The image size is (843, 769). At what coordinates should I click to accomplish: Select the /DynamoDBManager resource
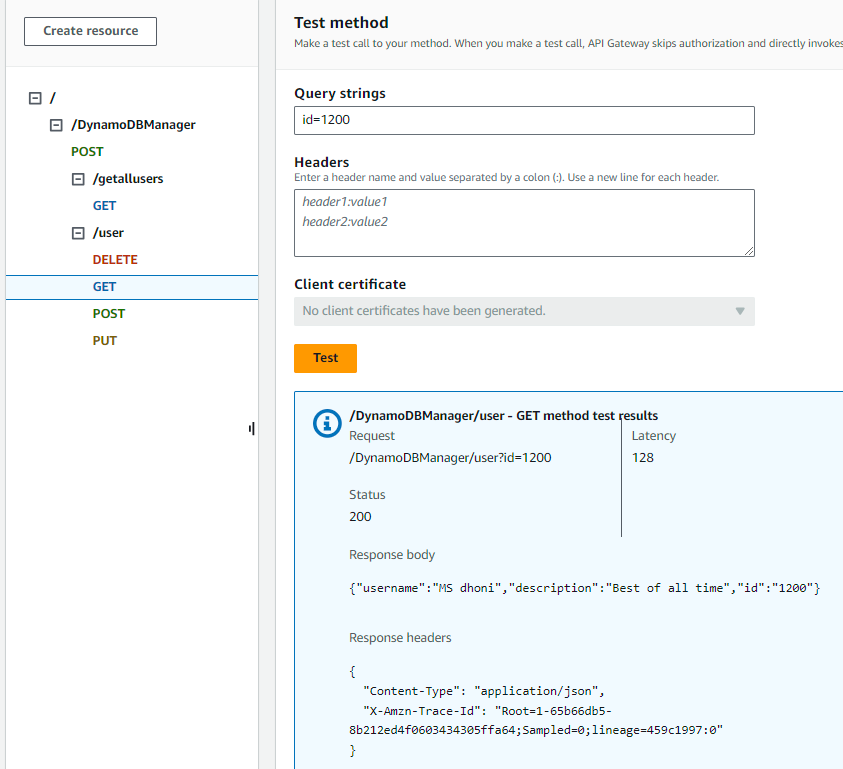point(133,125)
